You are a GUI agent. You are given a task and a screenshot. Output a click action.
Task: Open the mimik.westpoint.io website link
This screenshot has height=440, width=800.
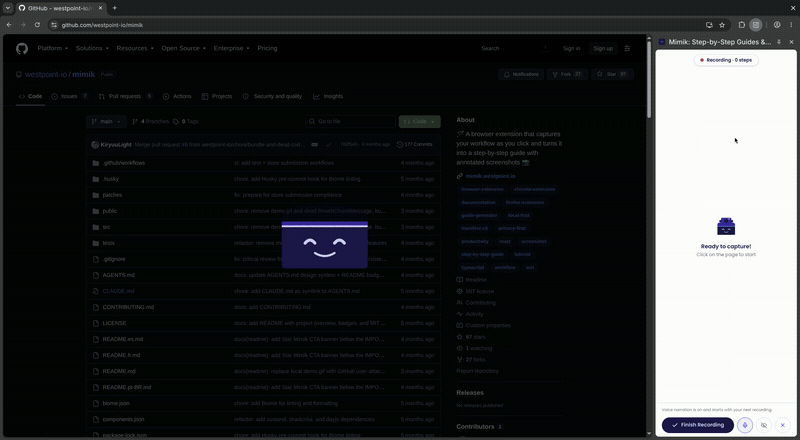(490, 176)
